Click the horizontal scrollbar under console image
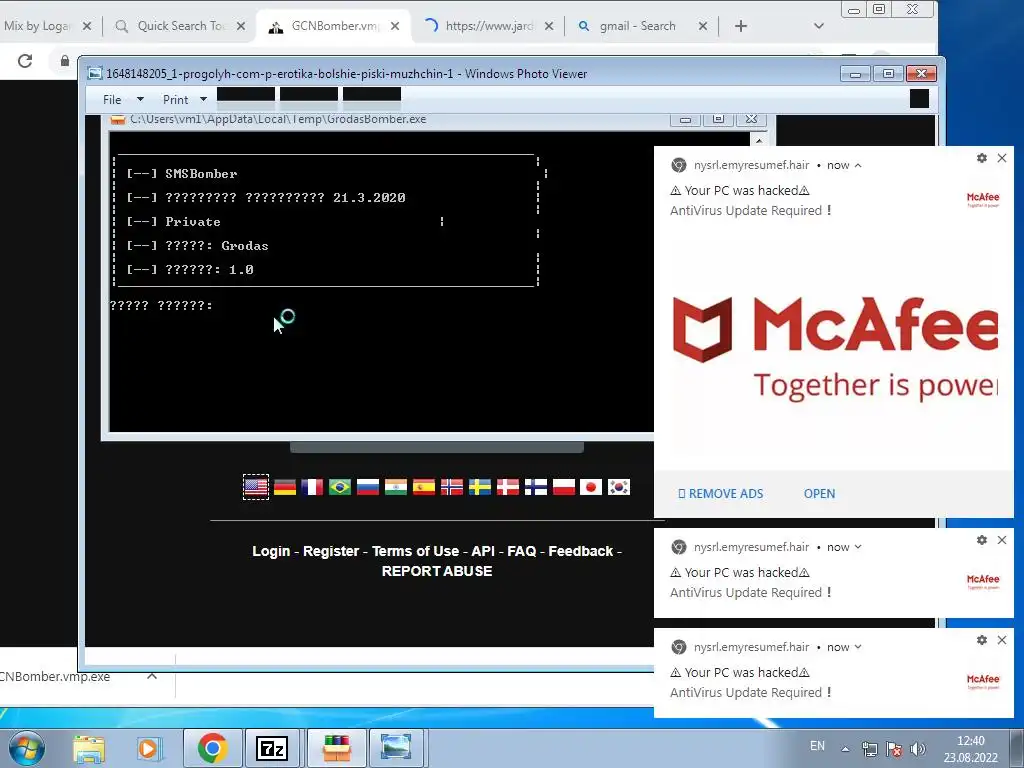Screen dimensions: 1024x768 tap(436, 447)
